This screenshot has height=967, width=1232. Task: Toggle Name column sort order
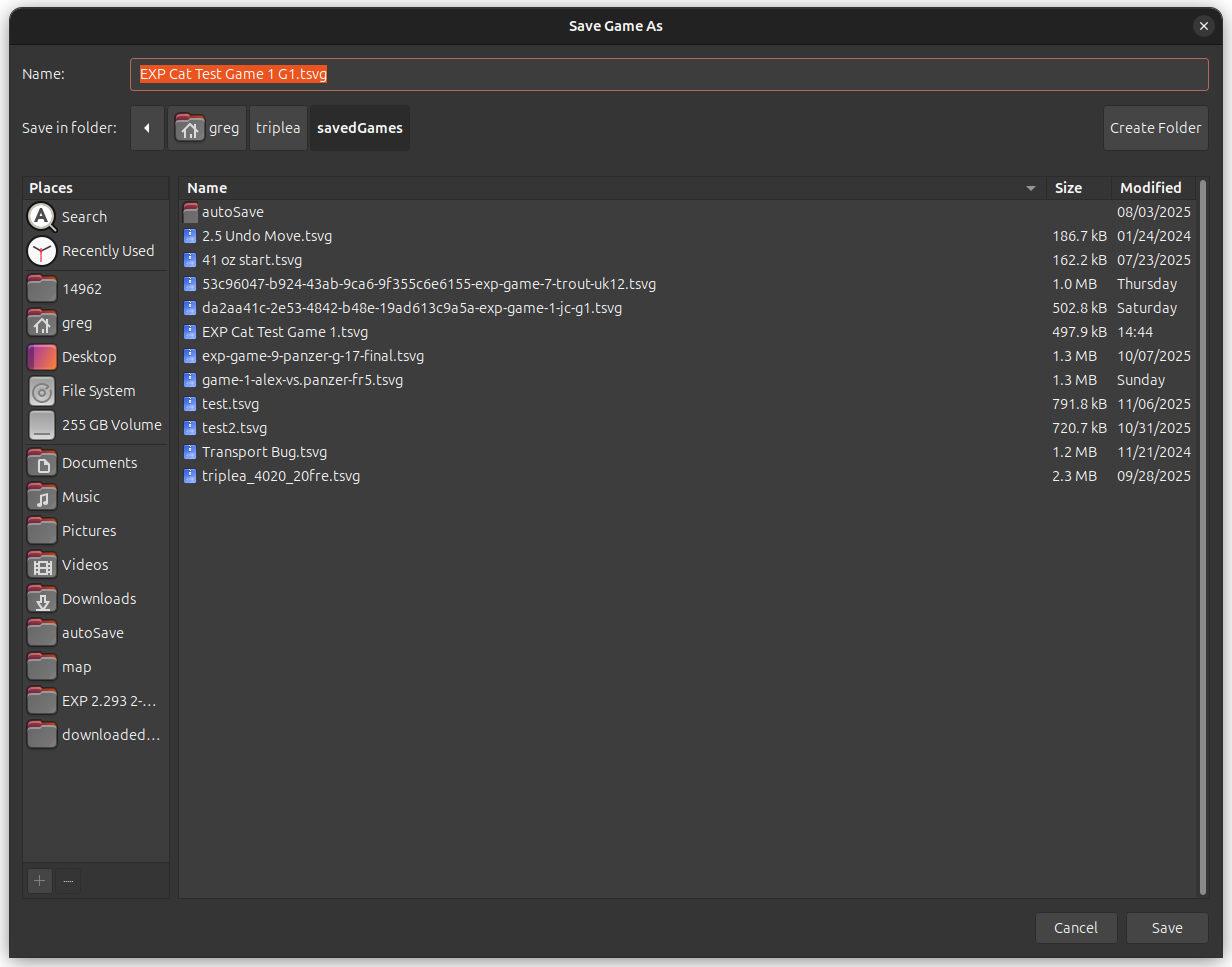pos(207,188)
